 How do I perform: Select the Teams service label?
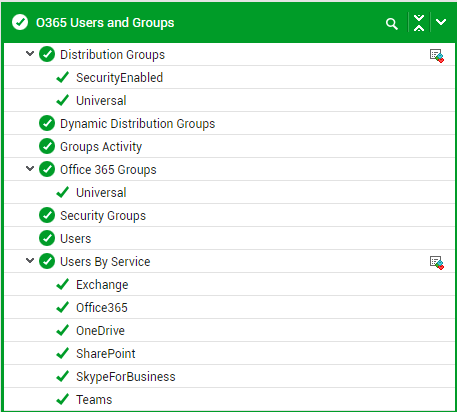point(94,400)
